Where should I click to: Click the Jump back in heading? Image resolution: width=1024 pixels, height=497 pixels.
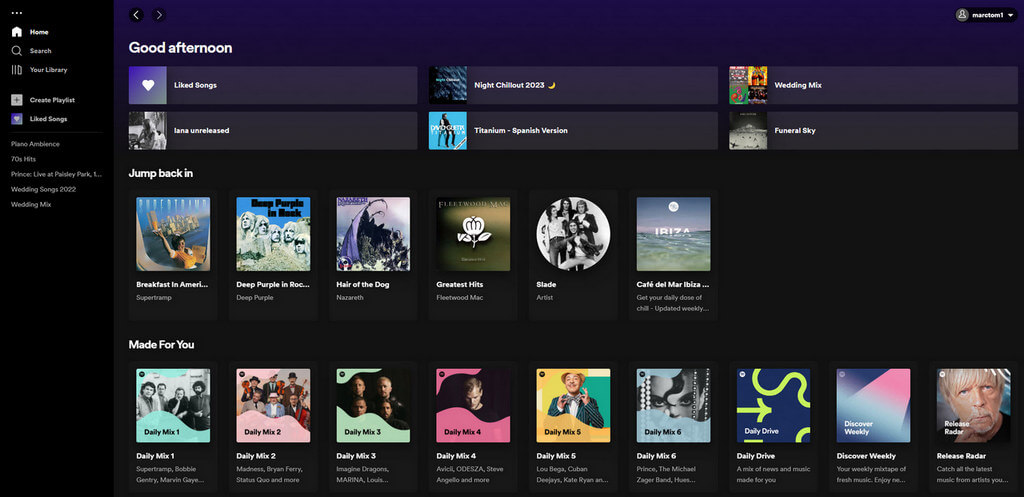tap(161, 173)
